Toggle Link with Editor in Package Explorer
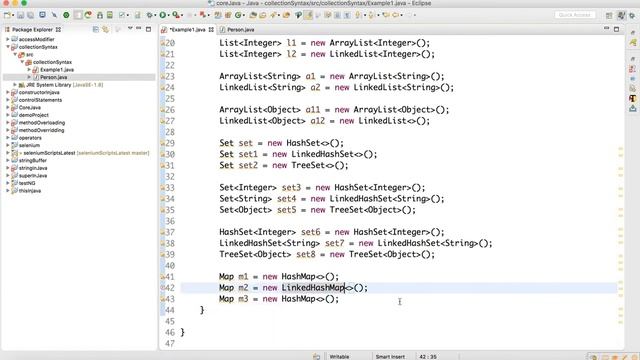The width and height of the screenshot is (640, 360). (x=105, y=29)
